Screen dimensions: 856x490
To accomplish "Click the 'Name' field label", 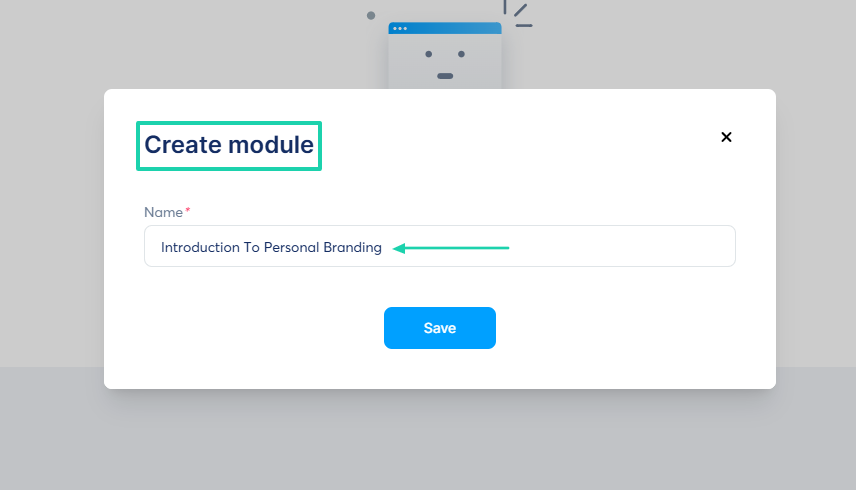I will (163, 212).
